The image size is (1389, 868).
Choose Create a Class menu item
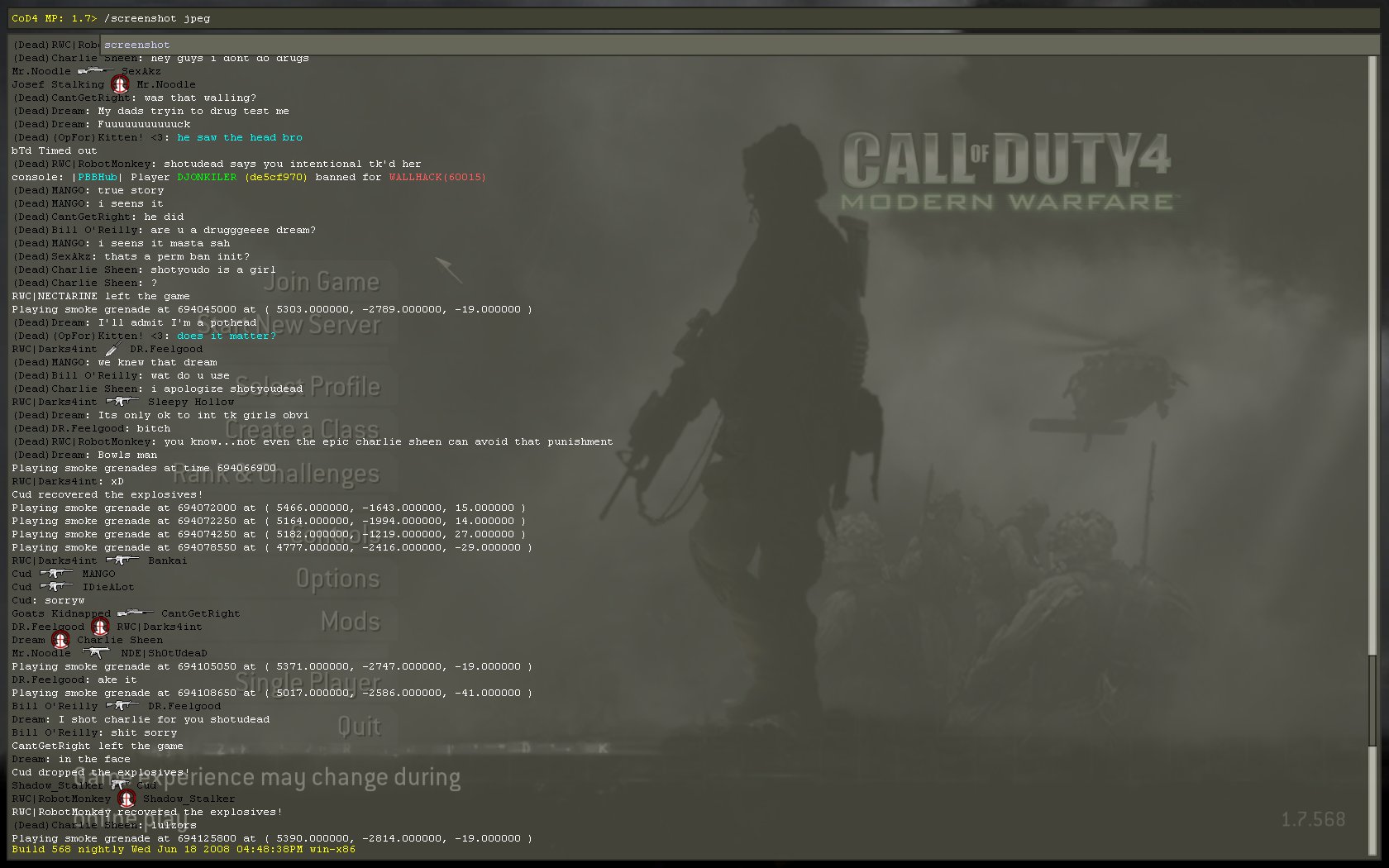(302, 429)
